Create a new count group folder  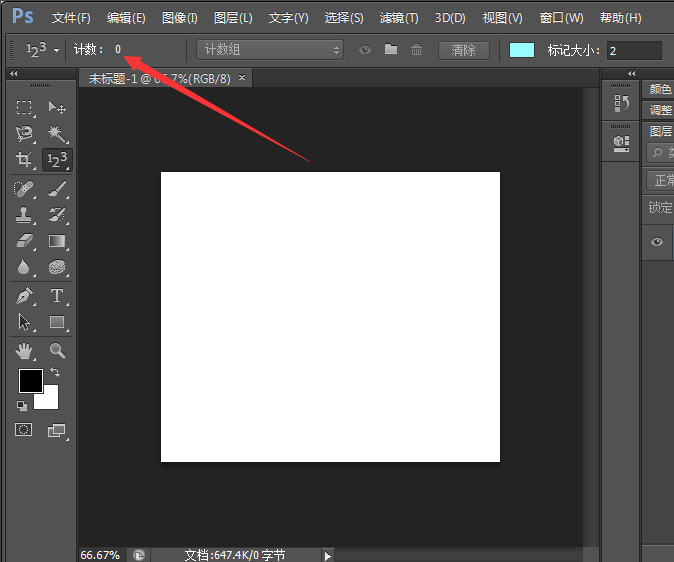(x=391, y=49)
